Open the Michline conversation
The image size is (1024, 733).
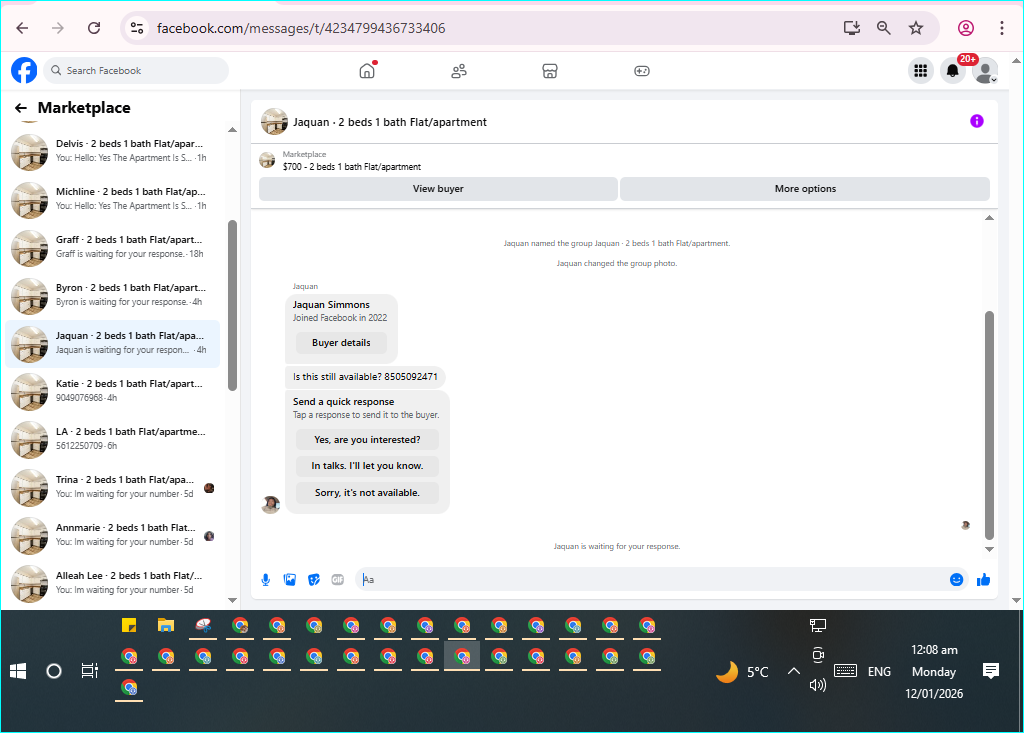(x=112, y=199)
